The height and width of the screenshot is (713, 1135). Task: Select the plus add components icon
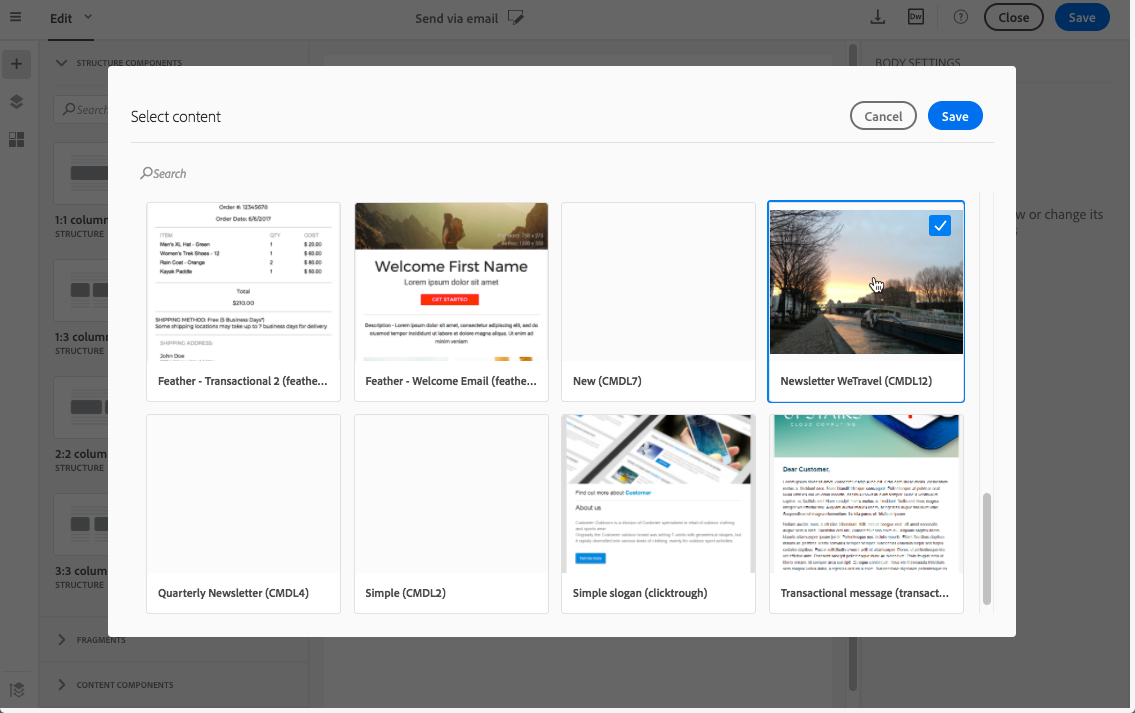click(x=16, y=64)
